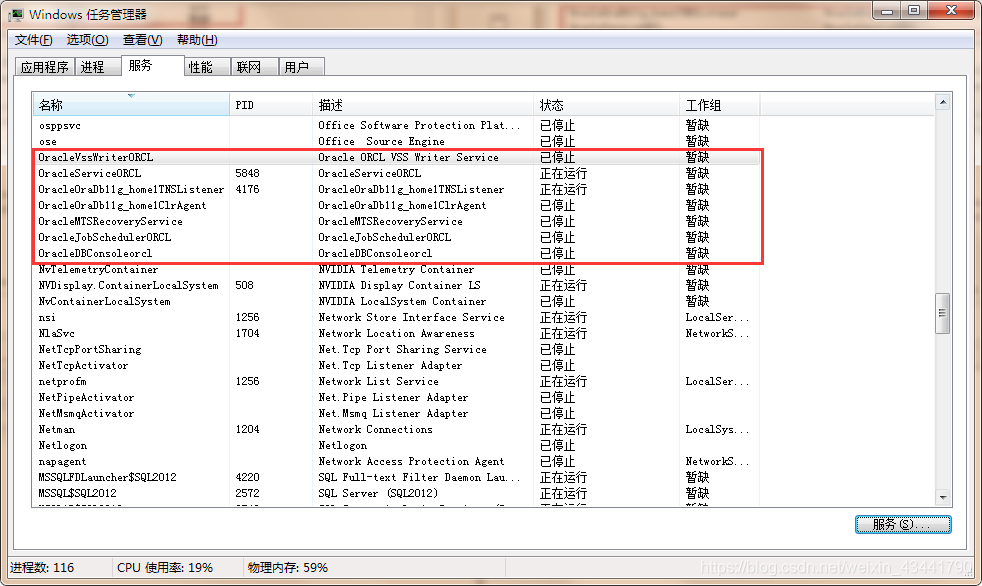982x586 pixels.
Task: Select OracleOraDb11g_home1TNSListener service name
Action: 131,189
